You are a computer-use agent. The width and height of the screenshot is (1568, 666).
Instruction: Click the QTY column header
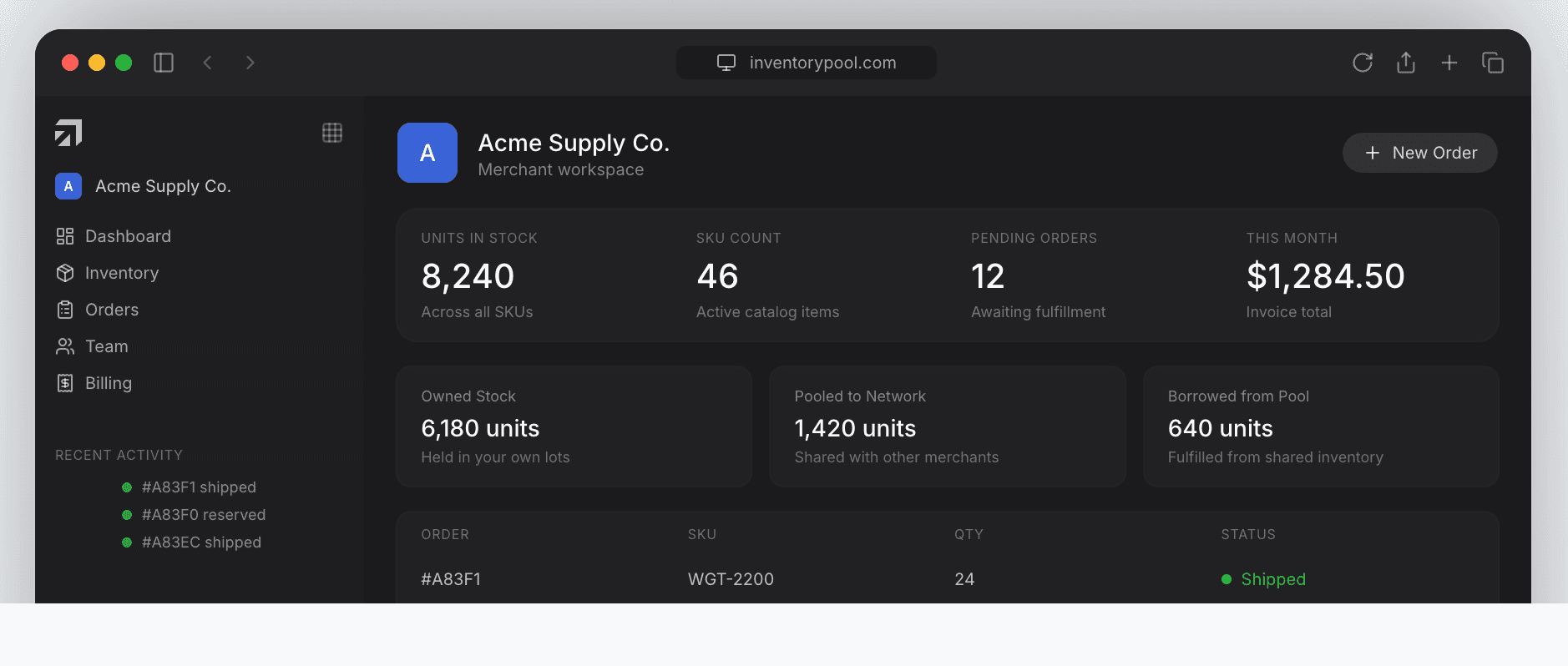tap(969, 534)
